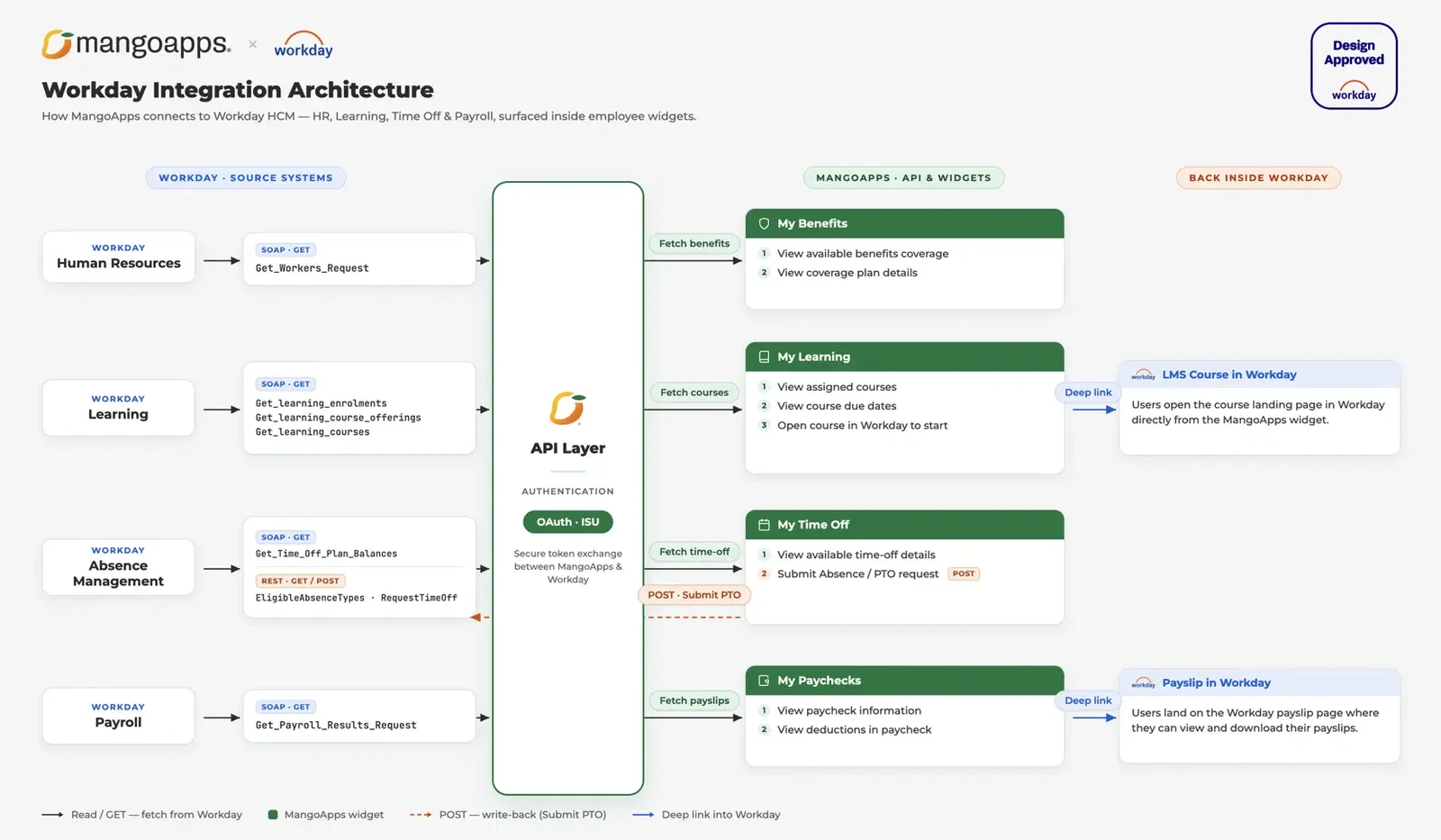Click the mango icon above API Layer
Image resolution: width=1441 pixels, height=840 pixels.
tap(567, 408)
